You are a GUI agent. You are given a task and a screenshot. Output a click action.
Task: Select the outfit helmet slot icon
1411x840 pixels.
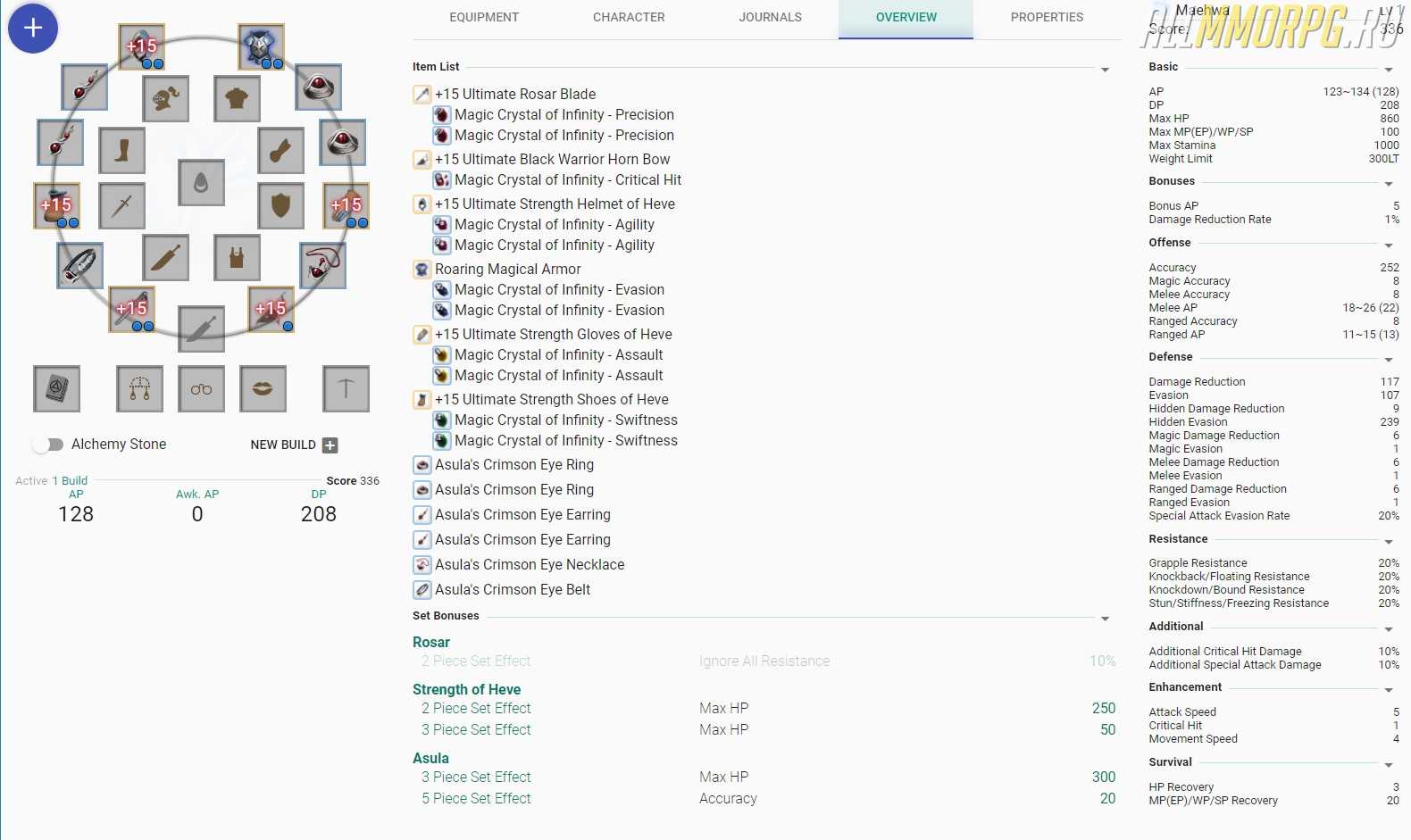[165, 98]
